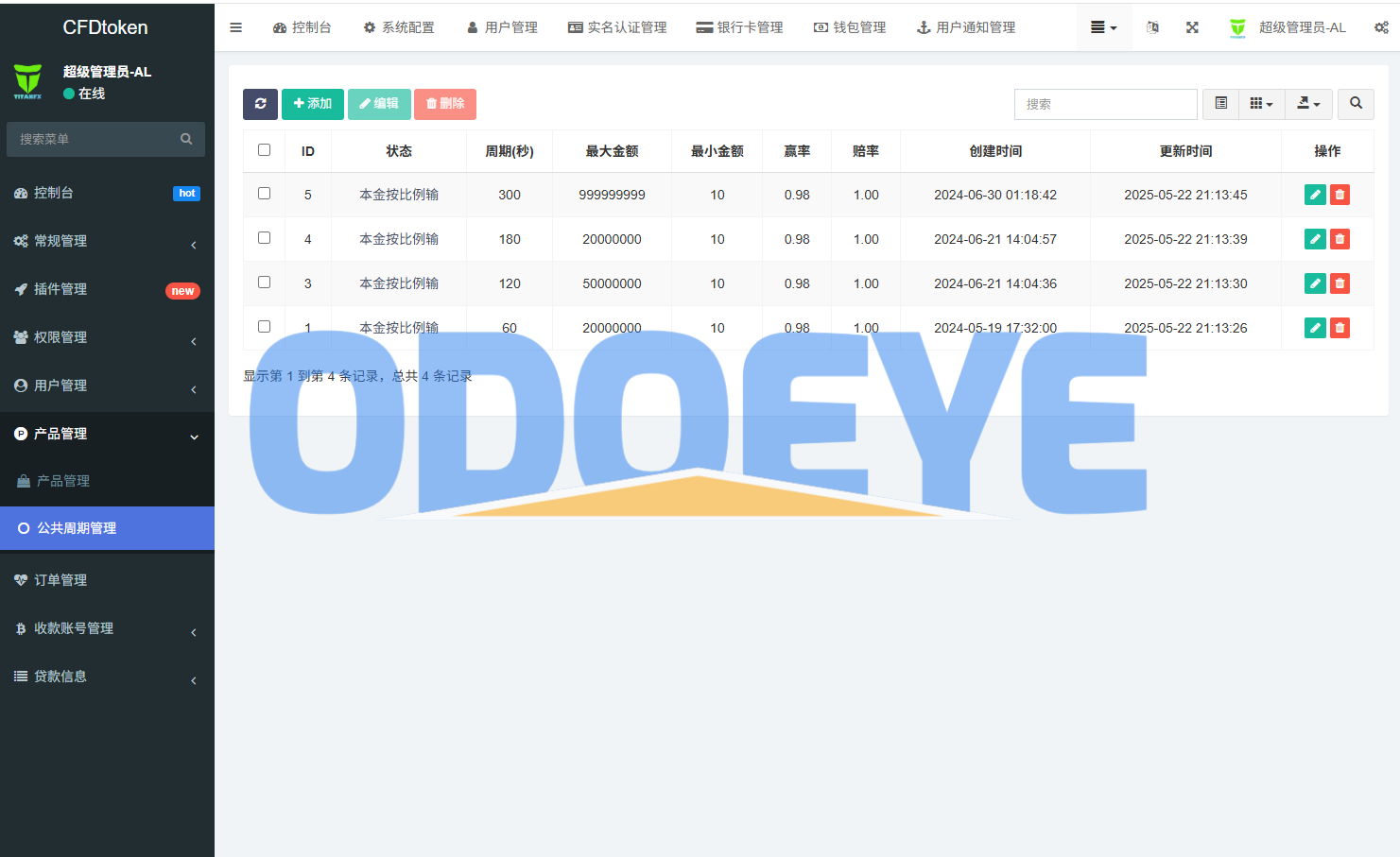Select the checkbox for row ID 5
The width and height of the screenshot is (1400, 857).
(265, 194)
